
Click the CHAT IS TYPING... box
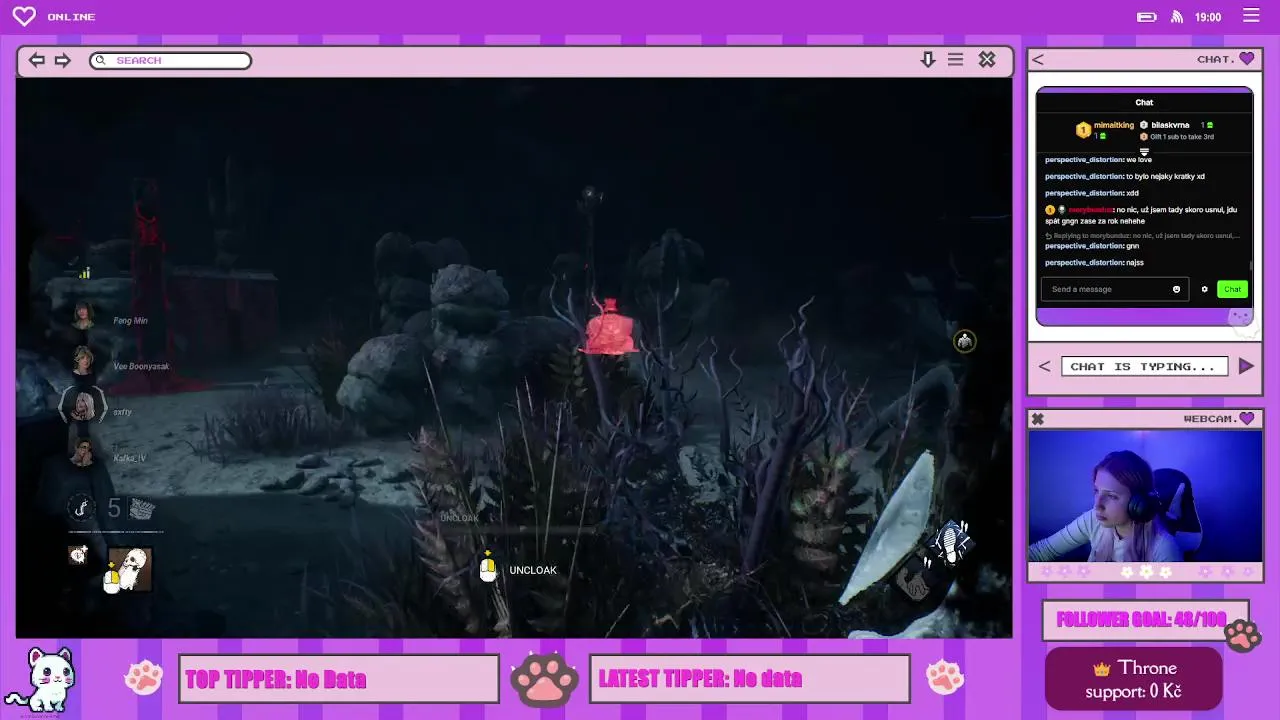coord(1144,367)
